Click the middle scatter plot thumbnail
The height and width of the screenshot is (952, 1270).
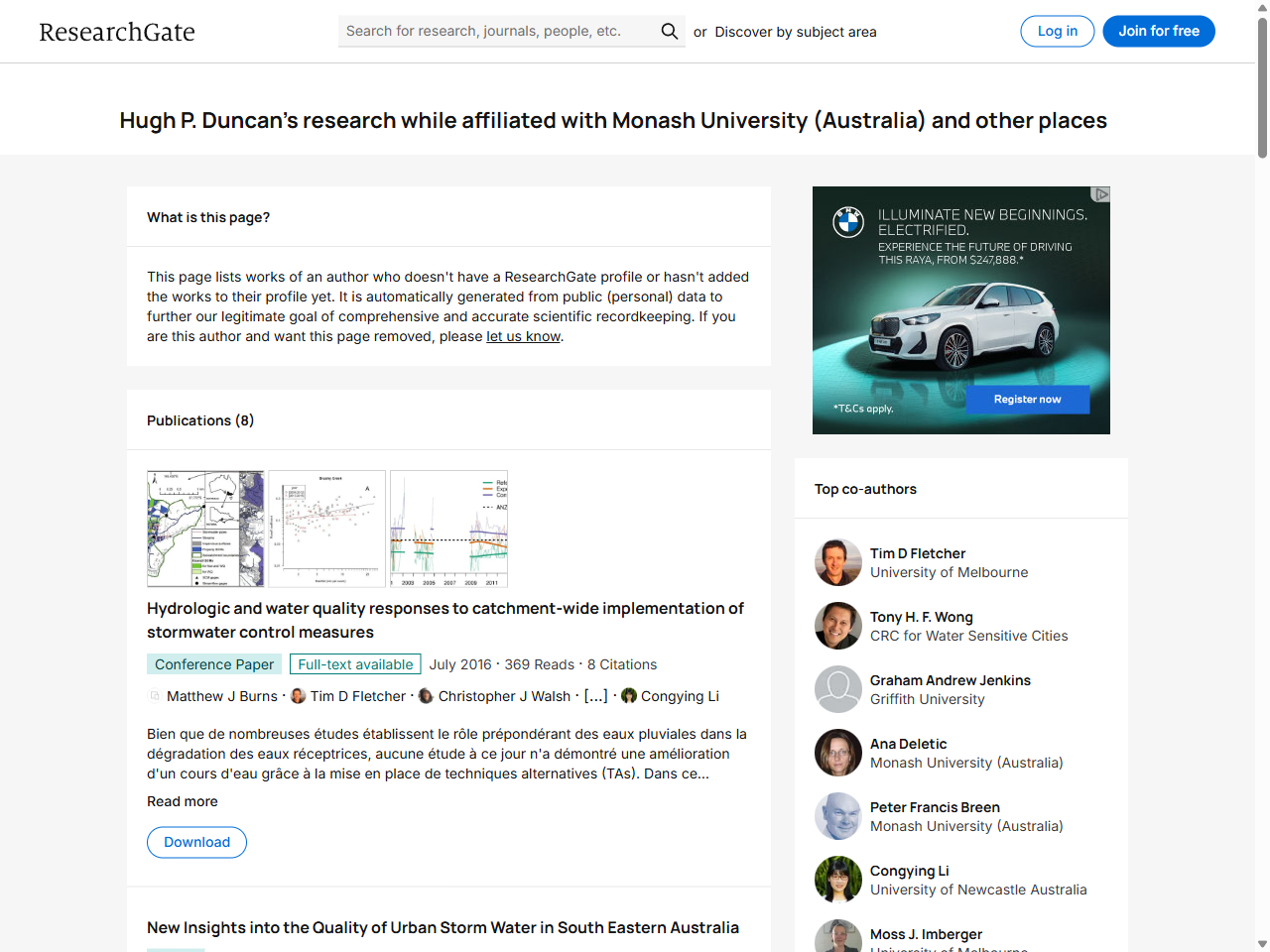pos(326,529)
